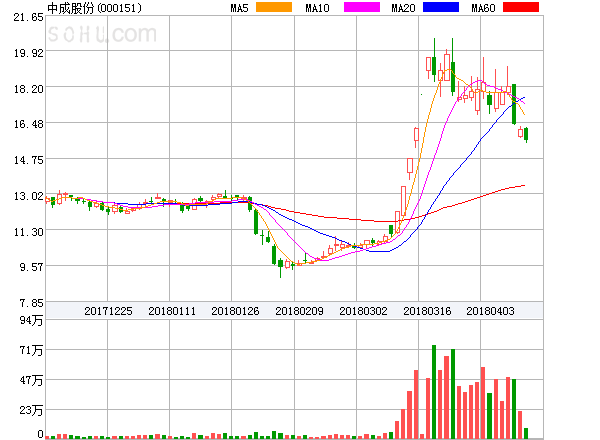Viewport: 600px width, 440px height.
Task: Click the stock title 中成股份(000151)
Action: click(x=95, y=8)
